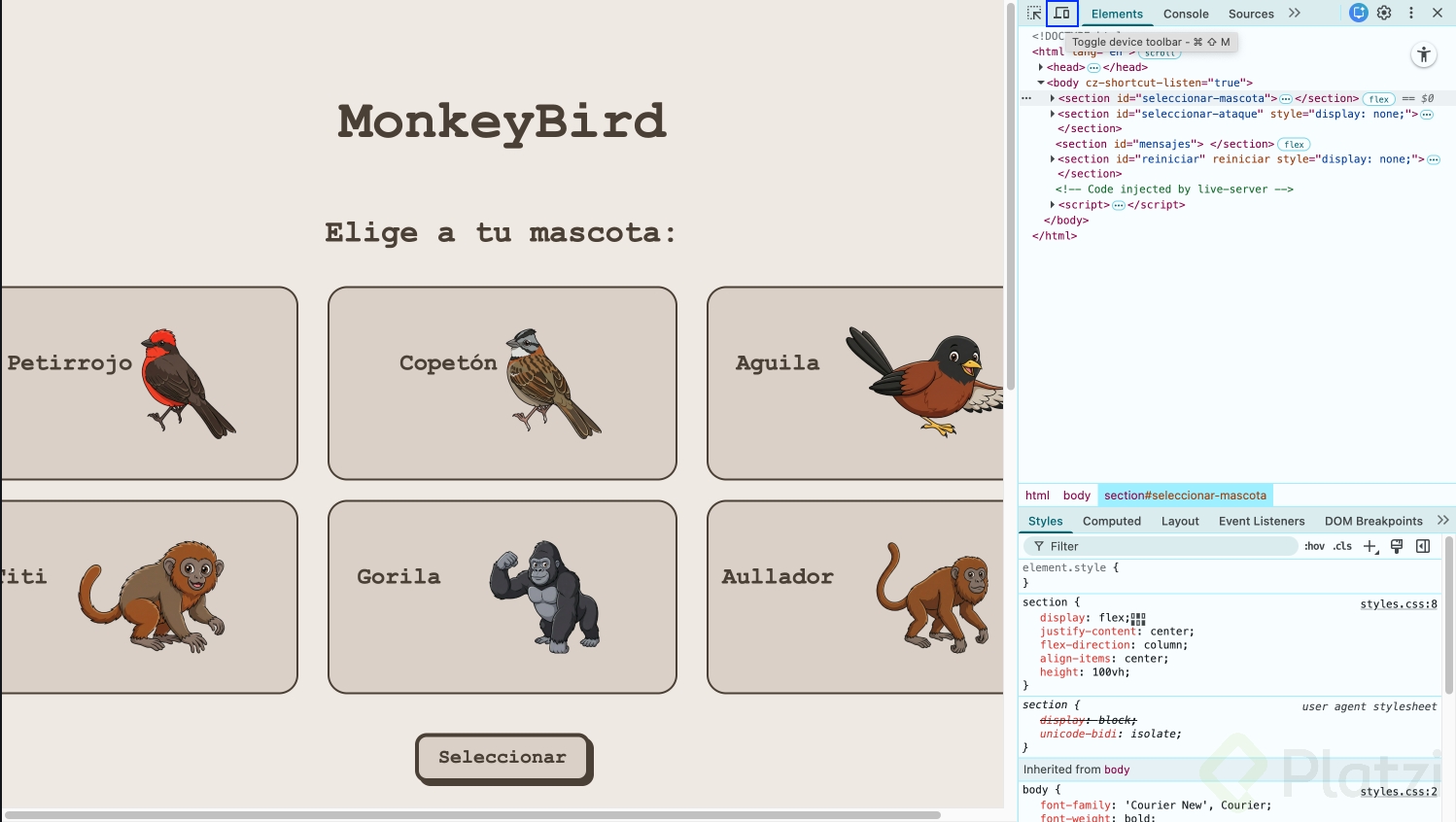Viewport: 1456px width, 822px height.
Task: Click the height: 100vh value
Action: (x=1110, y=672)
